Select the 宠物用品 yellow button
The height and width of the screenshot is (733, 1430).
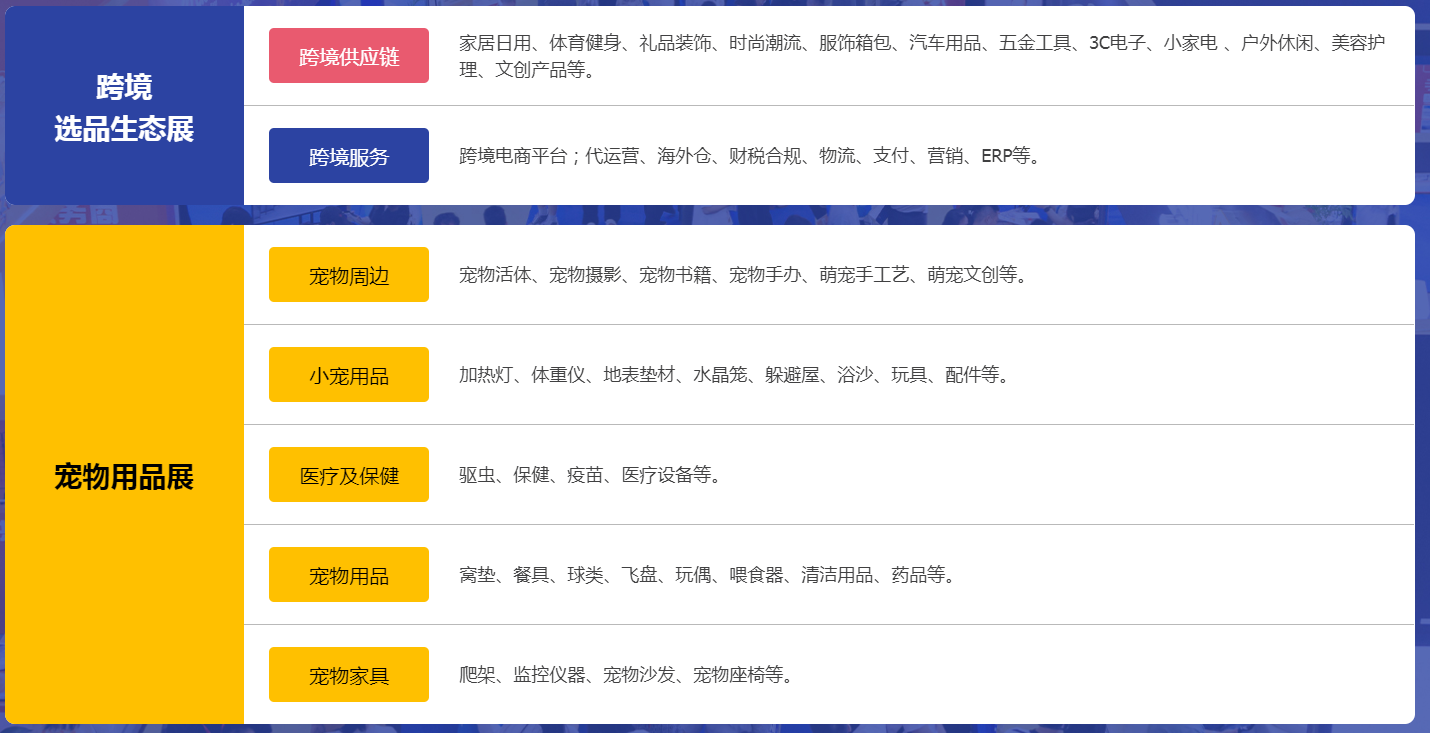(x=349, y=575)
